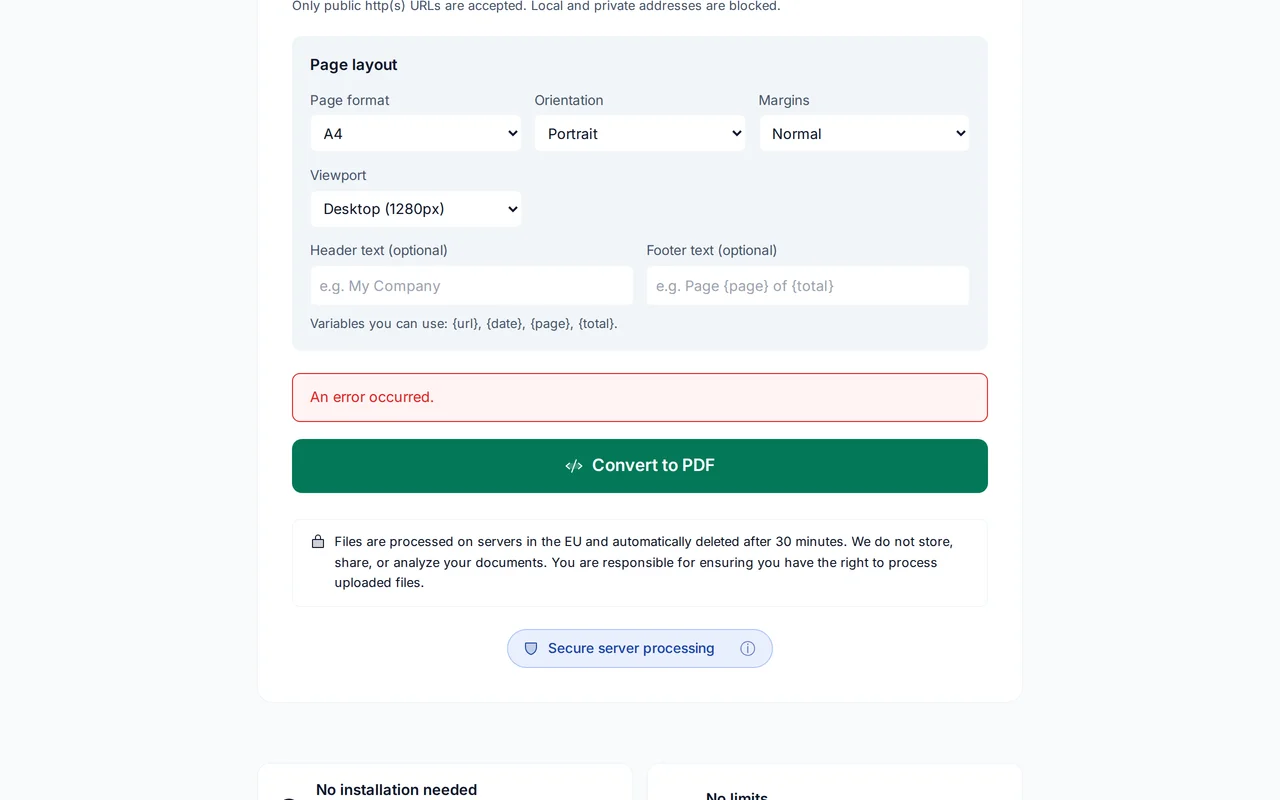Viewport: 1280px width, 800px height.
Task: Open the Page format dropdown showing A4
Action: pos(415,133)
